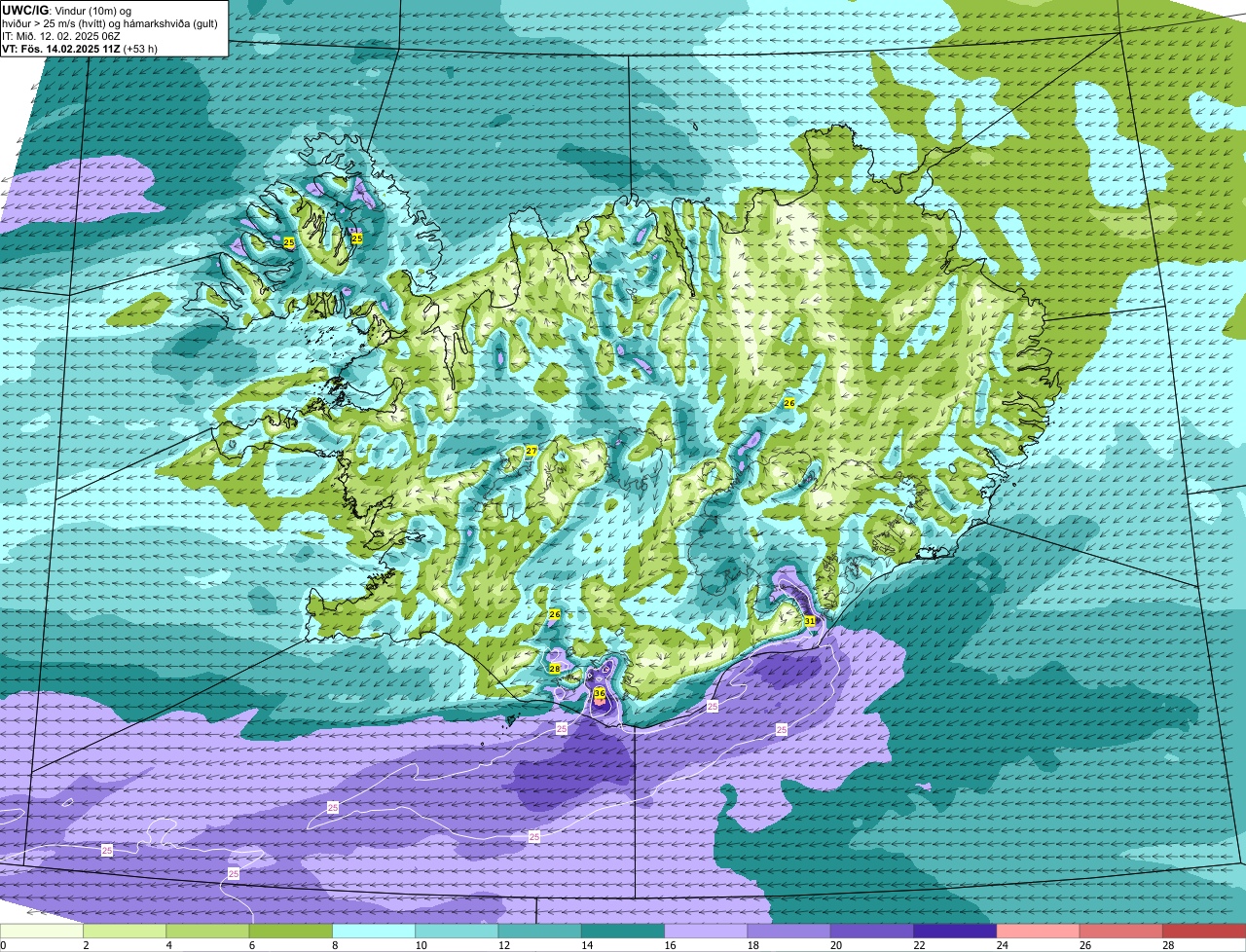Viewport: 1246px width, 952px height.
Task: Choose the deep violet 22–24 legend swatch
Action: click(x=956, y=931)
